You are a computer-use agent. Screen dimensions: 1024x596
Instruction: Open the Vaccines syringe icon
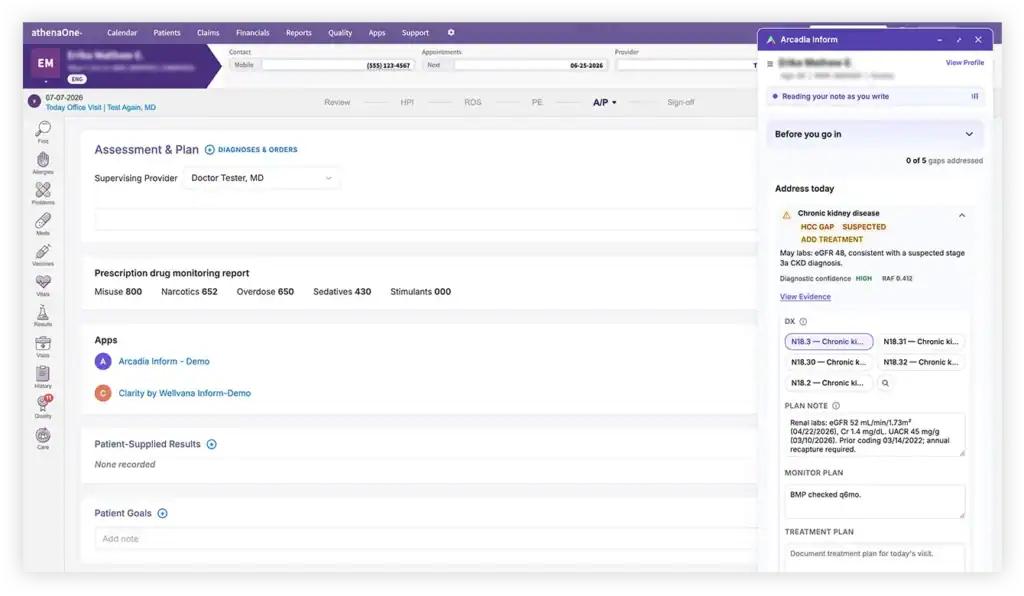pyautogui.click(x=43, y=255)
